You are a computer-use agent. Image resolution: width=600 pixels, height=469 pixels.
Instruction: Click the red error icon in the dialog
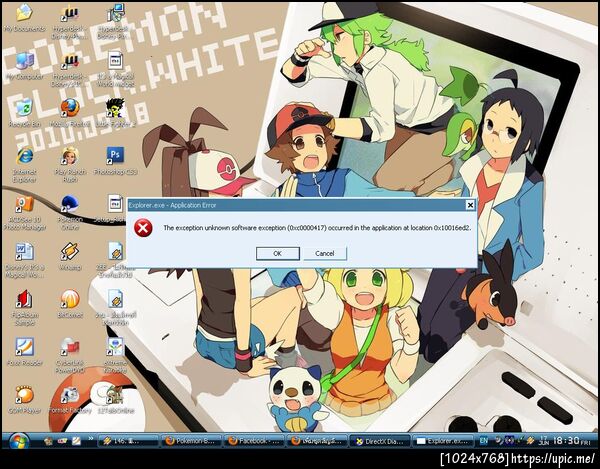[x=143, y=228]
